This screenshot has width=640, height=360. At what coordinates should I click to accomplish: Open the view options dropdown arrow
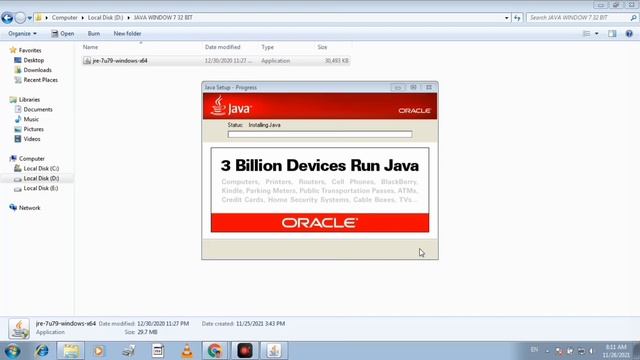(x=597, y=33)
